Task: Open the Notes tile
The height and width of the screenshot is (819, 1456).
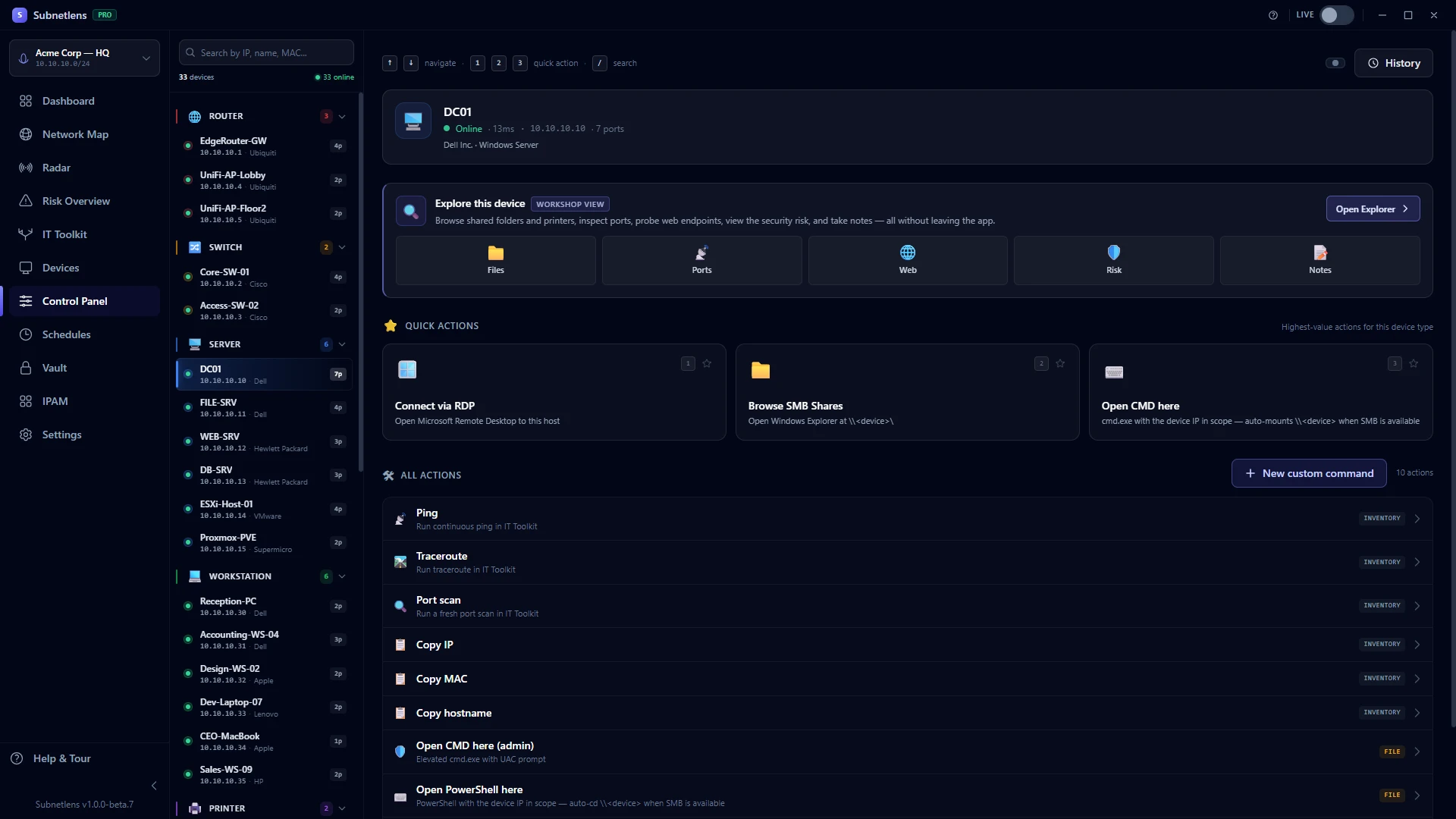Action: point(1320,260)
